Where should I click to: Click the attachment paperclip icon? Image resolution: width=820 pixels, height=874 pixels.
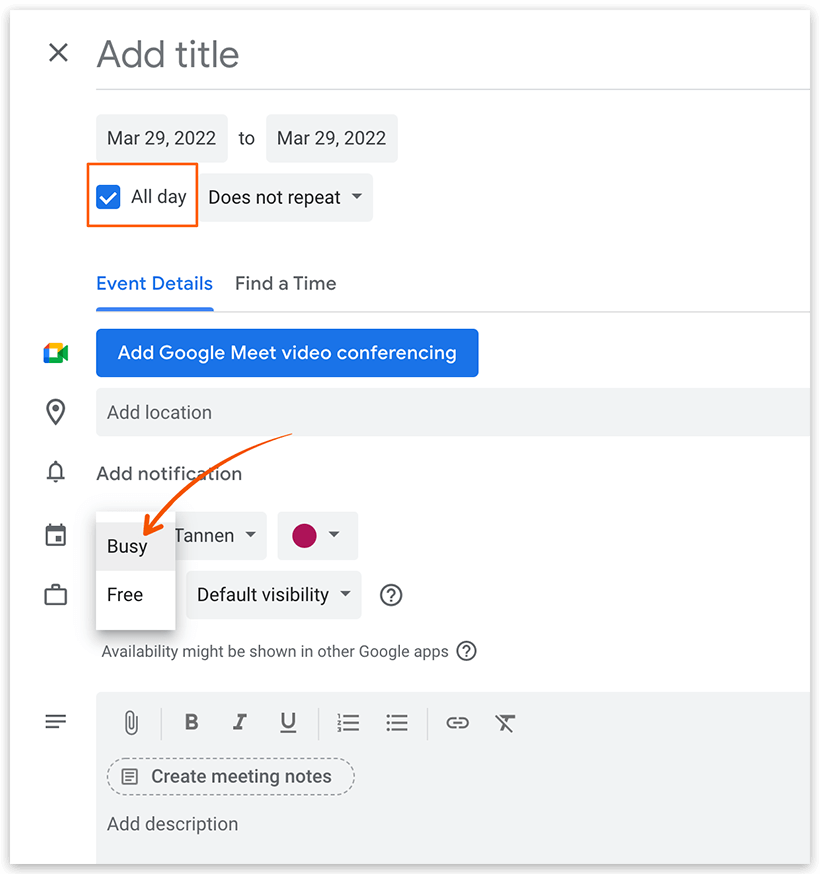click(x=130, y=722)
